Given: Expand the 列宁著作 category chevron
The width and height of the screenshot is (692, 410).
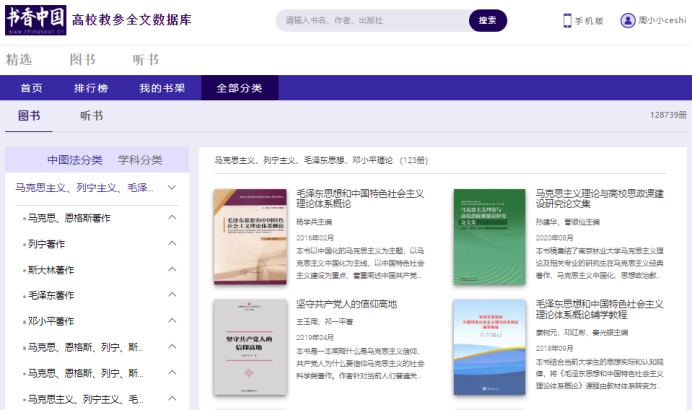Looking at the screenshot, I should pos(172,243).
